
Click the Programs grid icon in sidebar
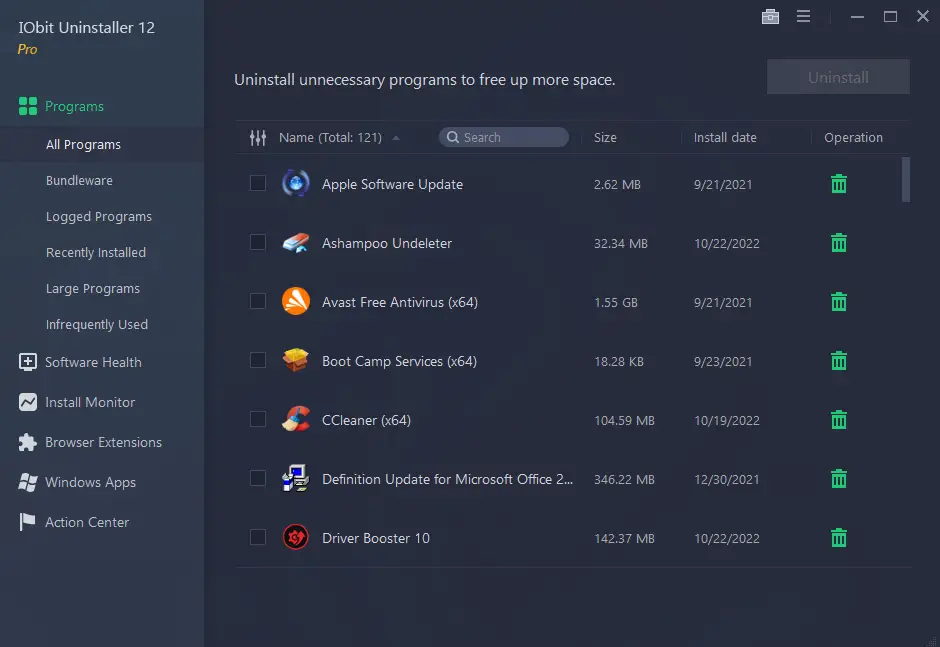coord(28,106)
